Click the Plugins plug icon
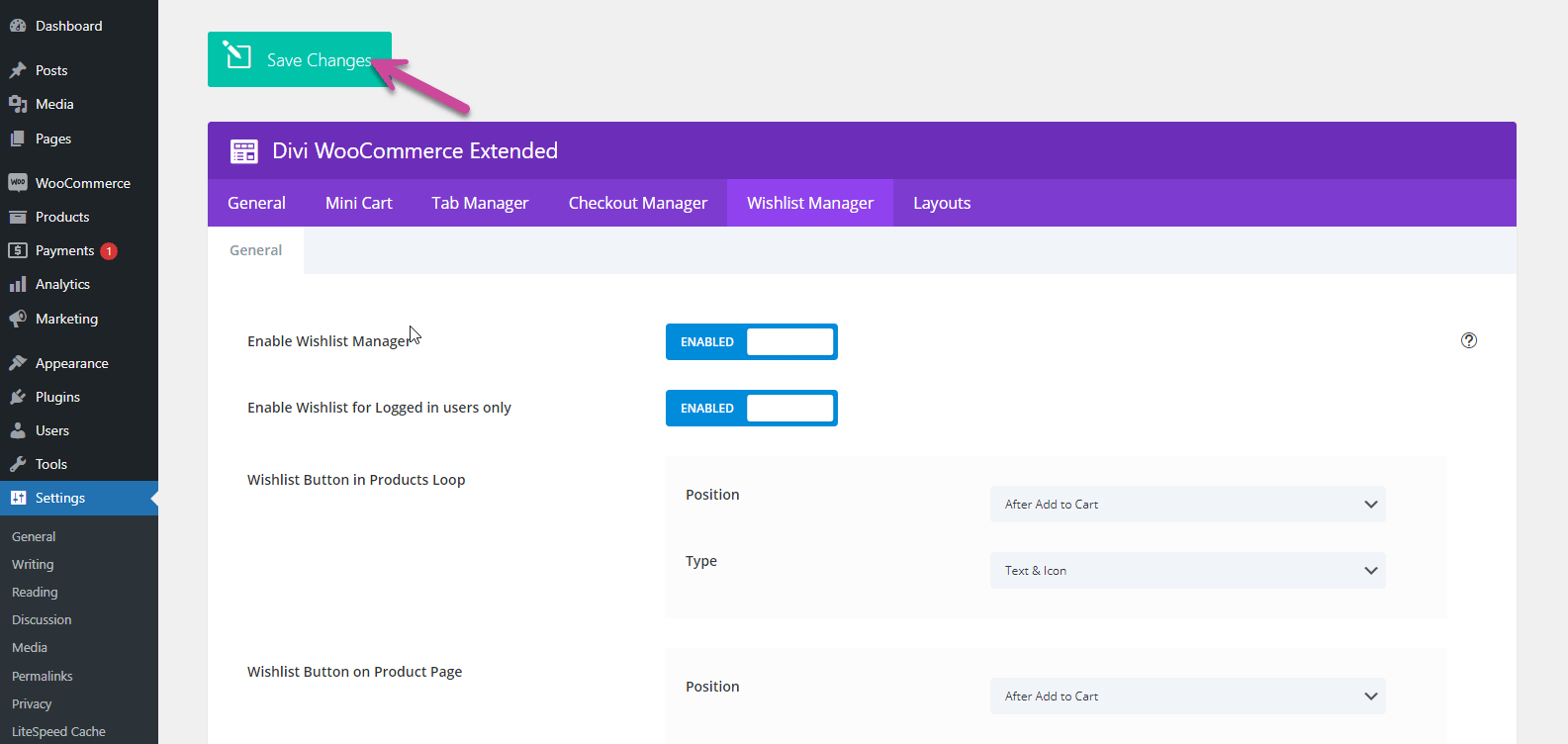The image size is (1568, 744). coord(18,397)
